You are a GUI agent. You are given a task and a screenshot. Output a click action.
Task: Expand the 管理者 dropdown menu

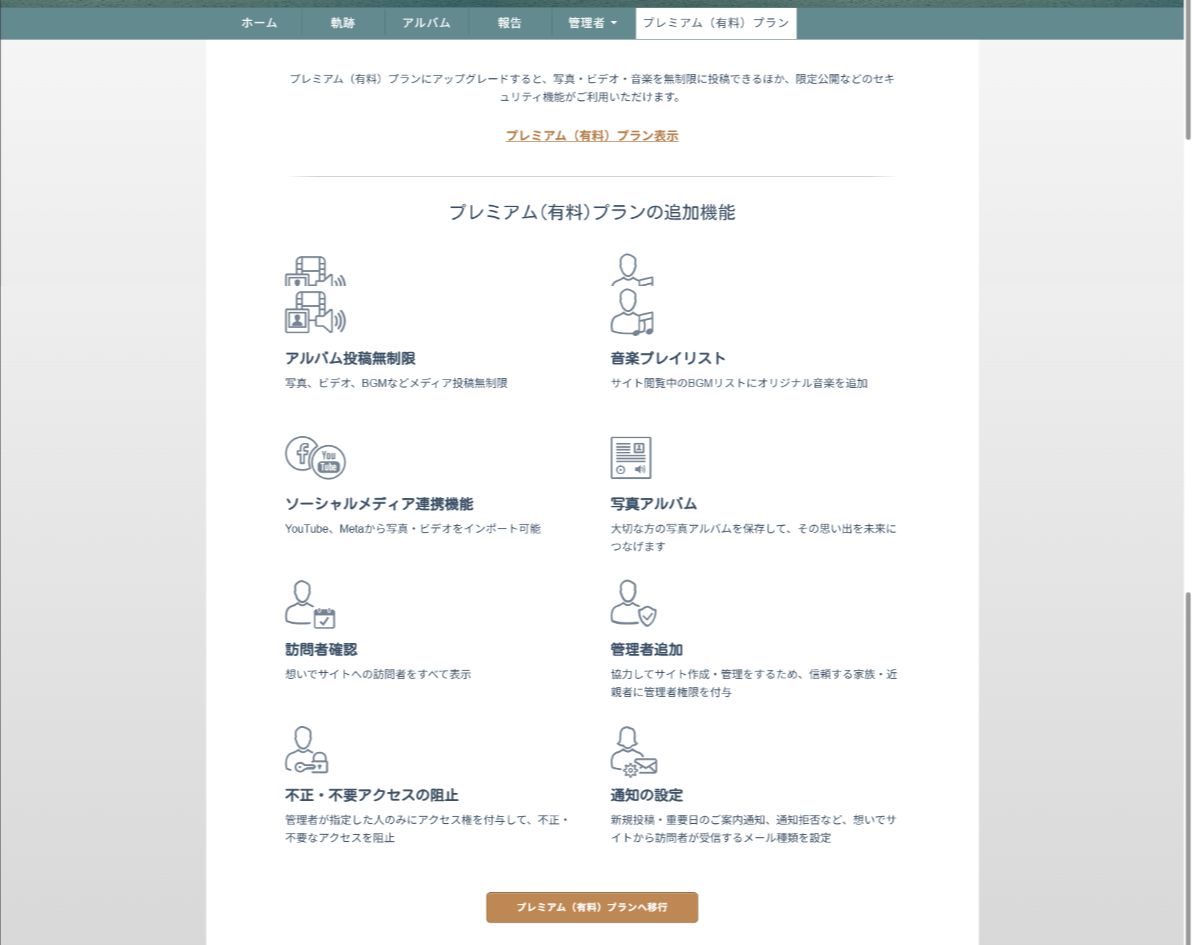pyautogui.click(x=592, y=23)
